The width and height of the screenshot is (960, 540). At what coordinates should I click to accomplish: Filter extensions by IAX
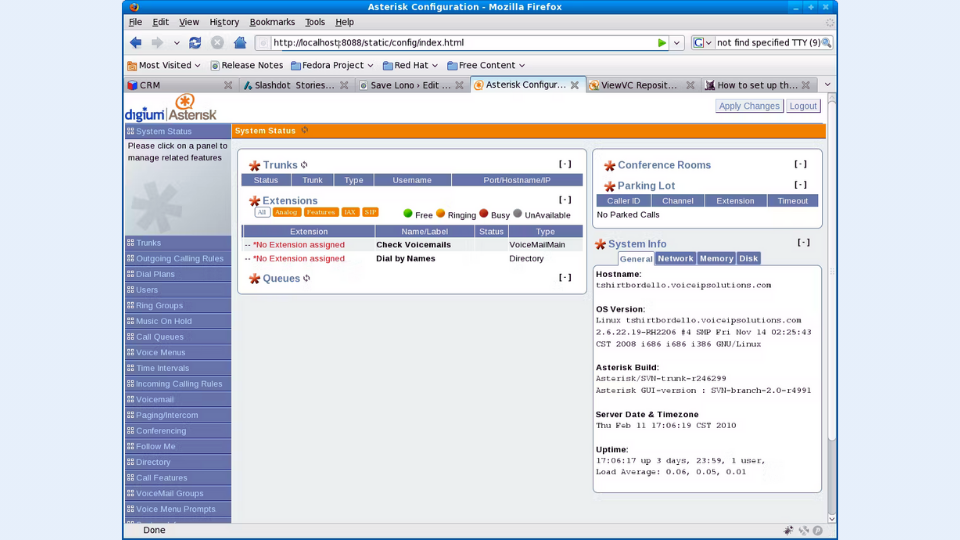click(350, 212)
